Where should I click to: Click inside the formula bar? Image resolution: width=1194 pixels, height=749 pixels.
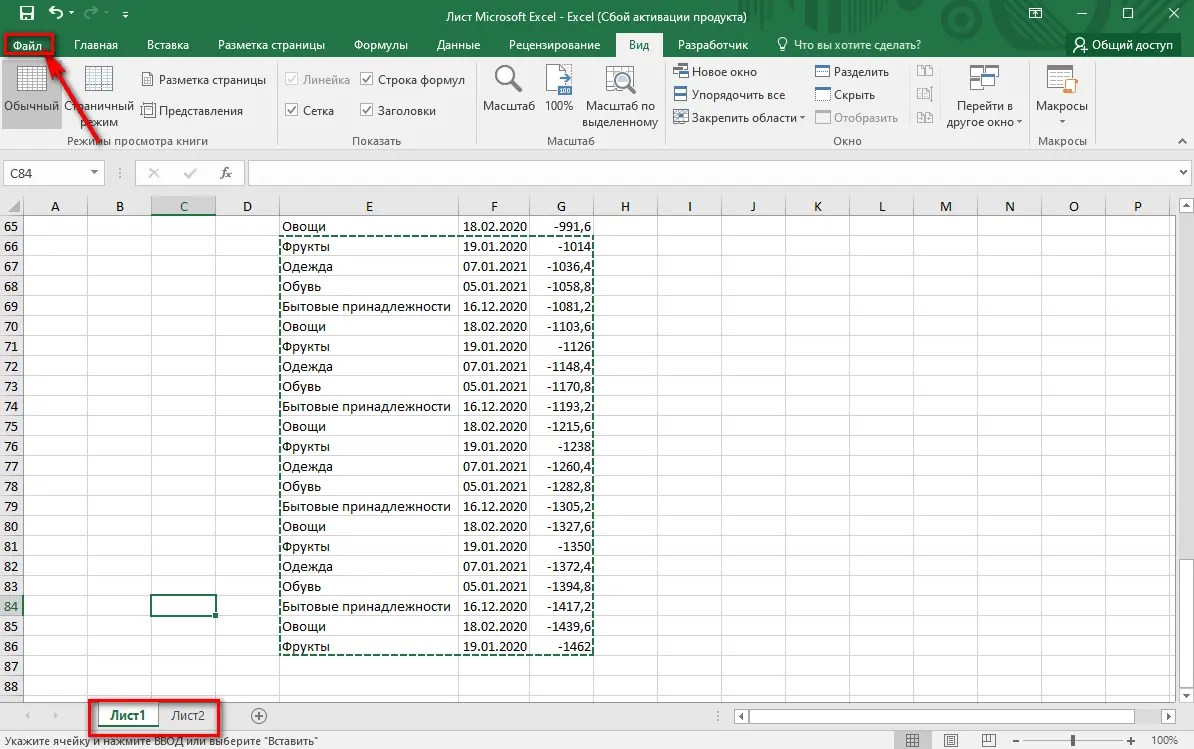coord(712,173)
